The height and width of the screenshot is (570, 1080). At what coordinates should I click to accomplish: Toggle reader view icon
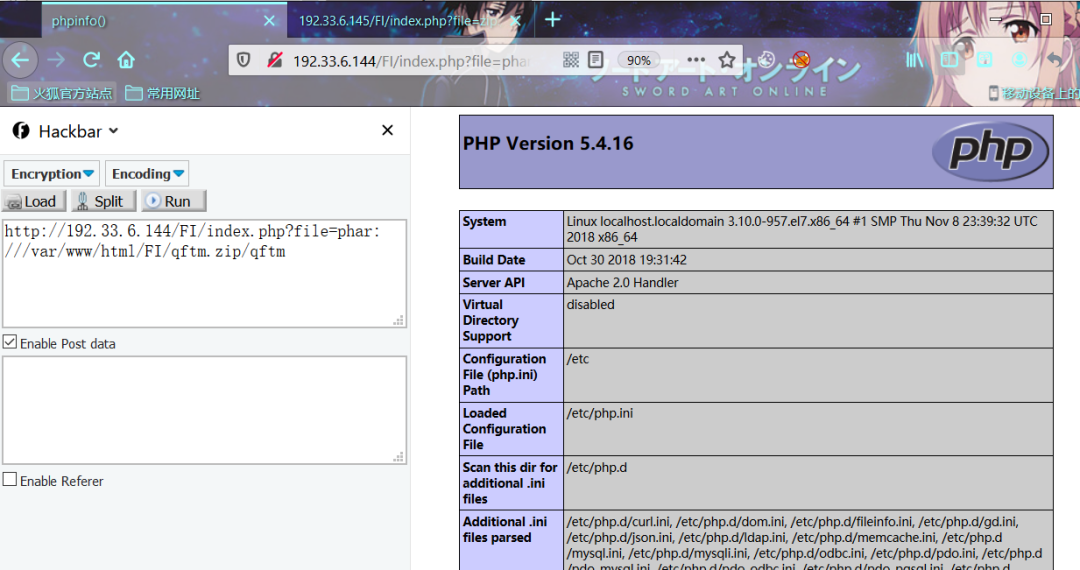click(x=596, y=60)
